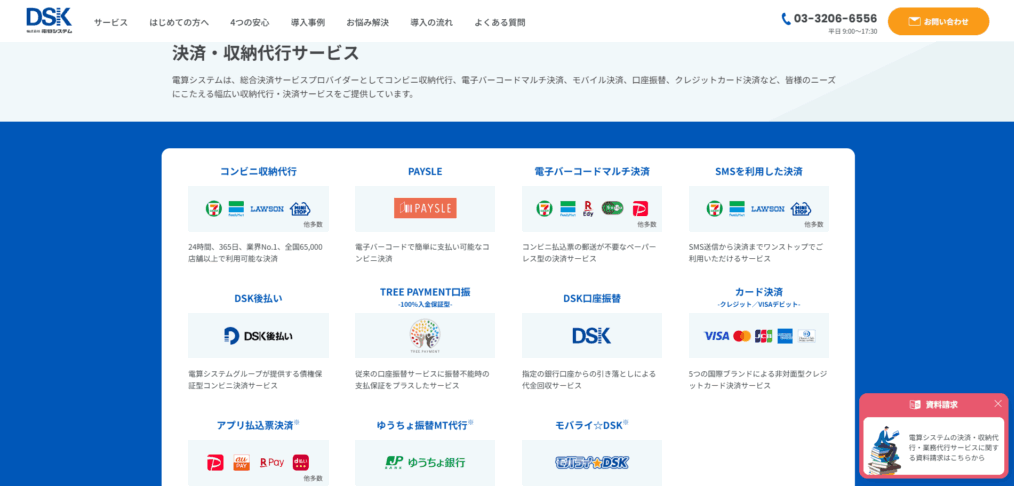Click the 決済・収納代行サービス page heading
The height and width of the screenshot is (486, 1014).
coord(265,53)
